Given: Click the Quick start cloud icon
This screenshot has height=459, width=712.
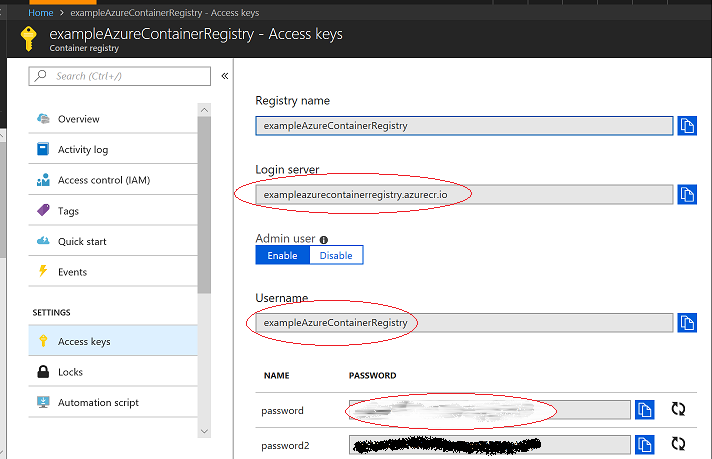Looking at the screenshot, I should click(x=43, y=241).
